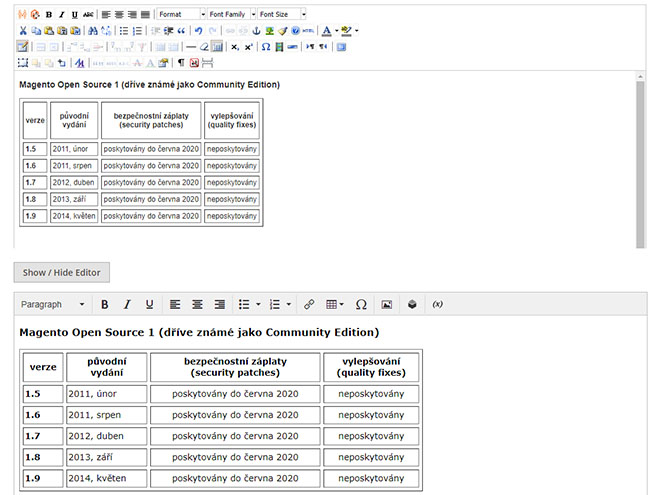Center align text in the top editor
This screenshot has height=495, width=660.
119,14
